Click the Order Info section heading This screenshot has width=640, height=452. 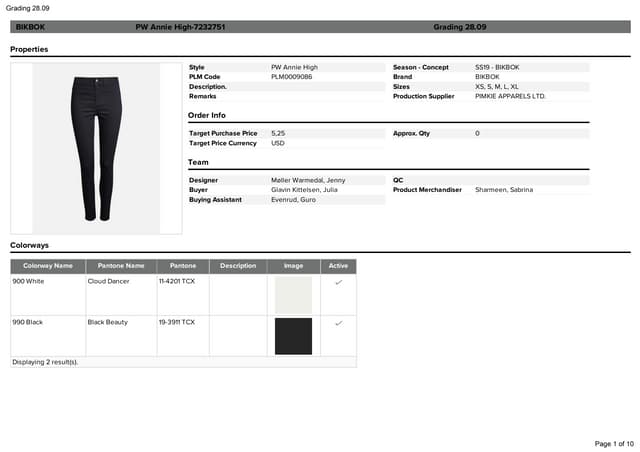(207, 115)
